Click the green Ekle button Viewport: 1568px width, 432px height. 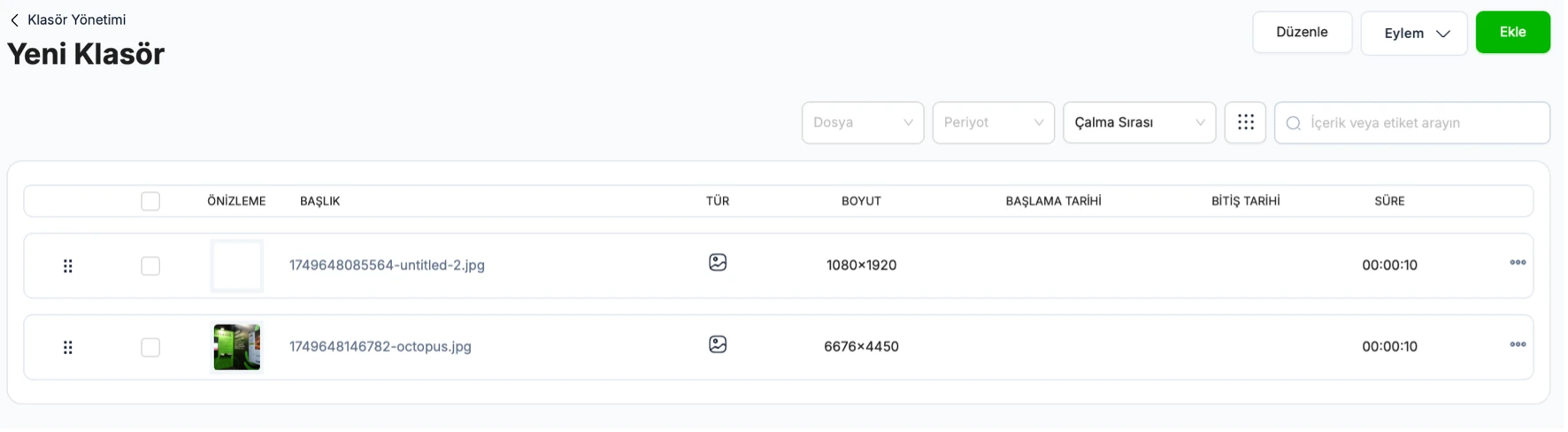1513,32
